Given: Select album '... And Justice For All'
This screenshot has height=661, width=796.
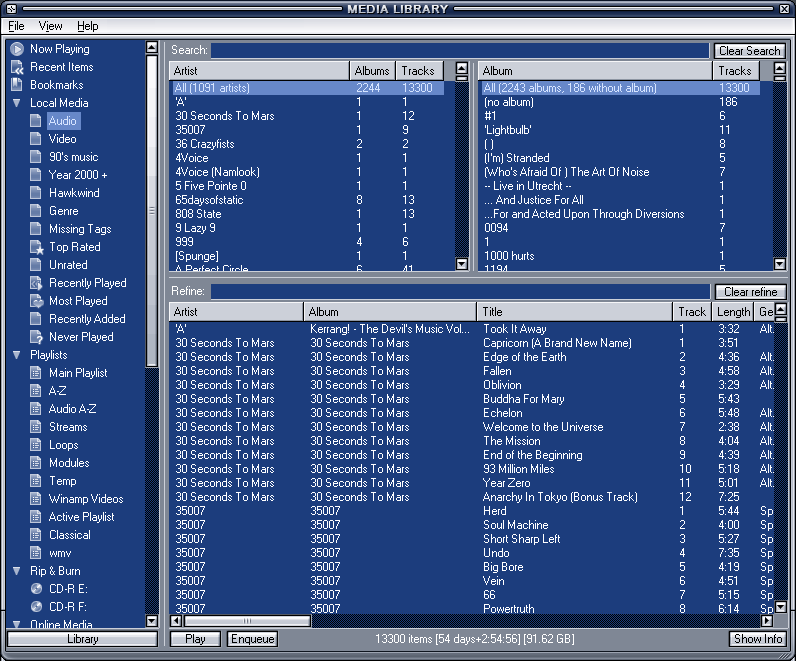Looking at the screenshot, I should click(620, 200).
